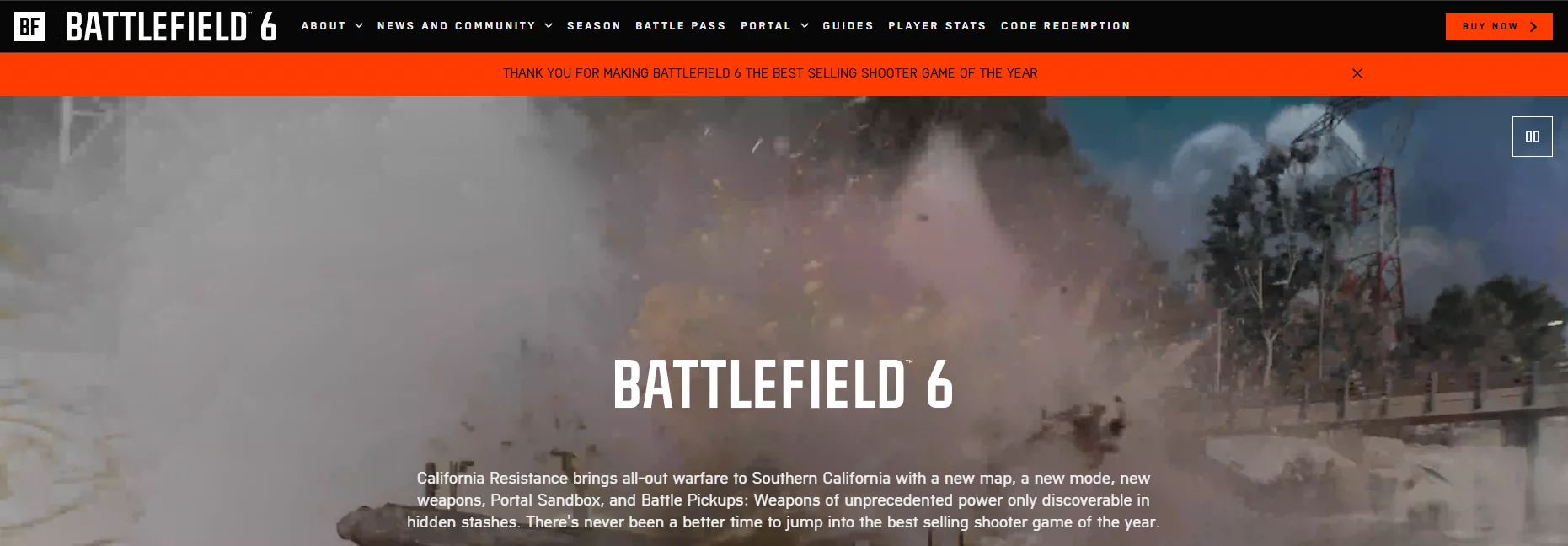Image resolution: width=1568 pixels, height=546 pixels.
Task: Select News and Community menu label
Action: 456,26
